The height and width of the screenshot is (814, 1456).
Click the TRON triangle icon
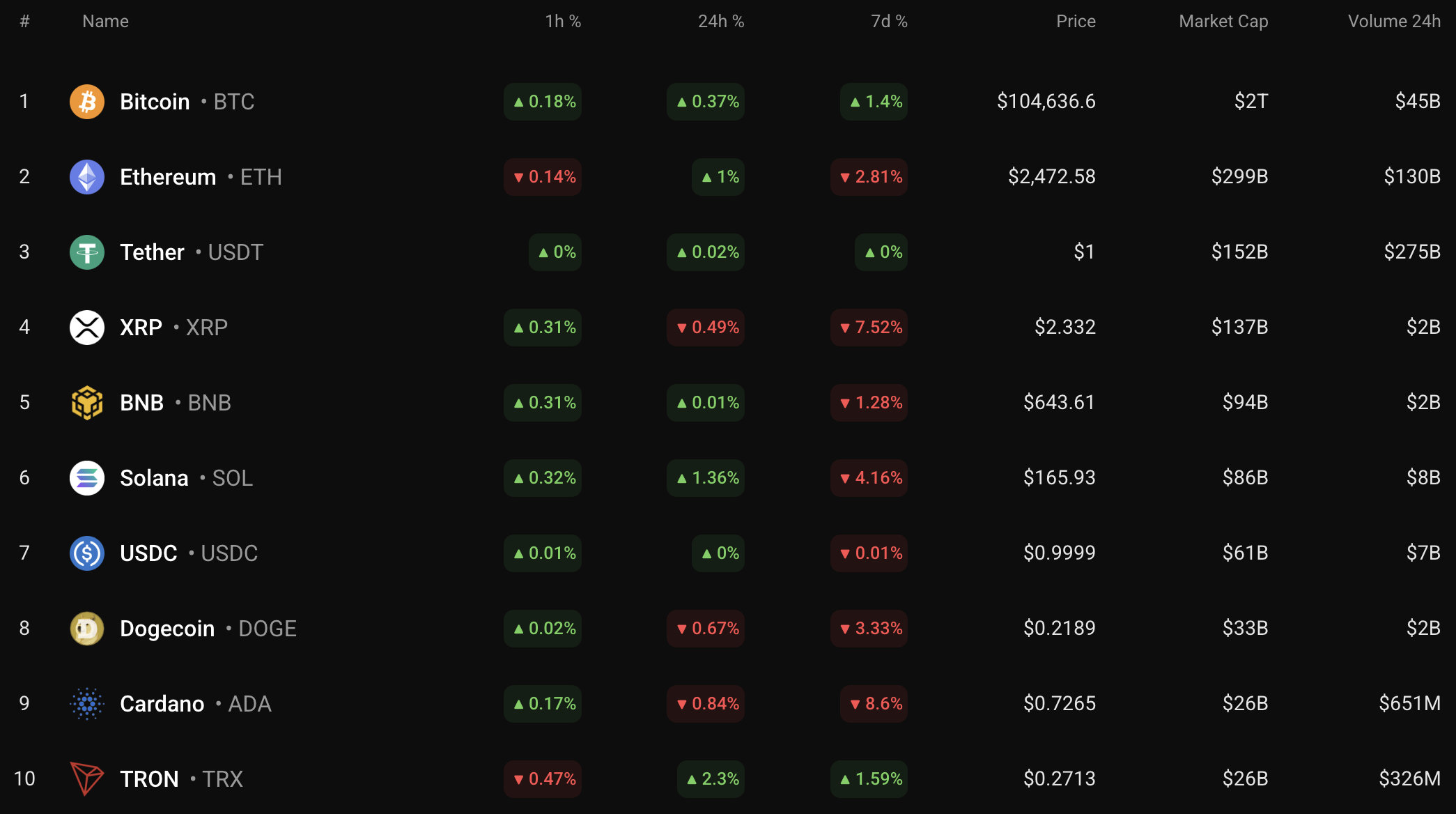pyautogui.click(x=87, y=778)
